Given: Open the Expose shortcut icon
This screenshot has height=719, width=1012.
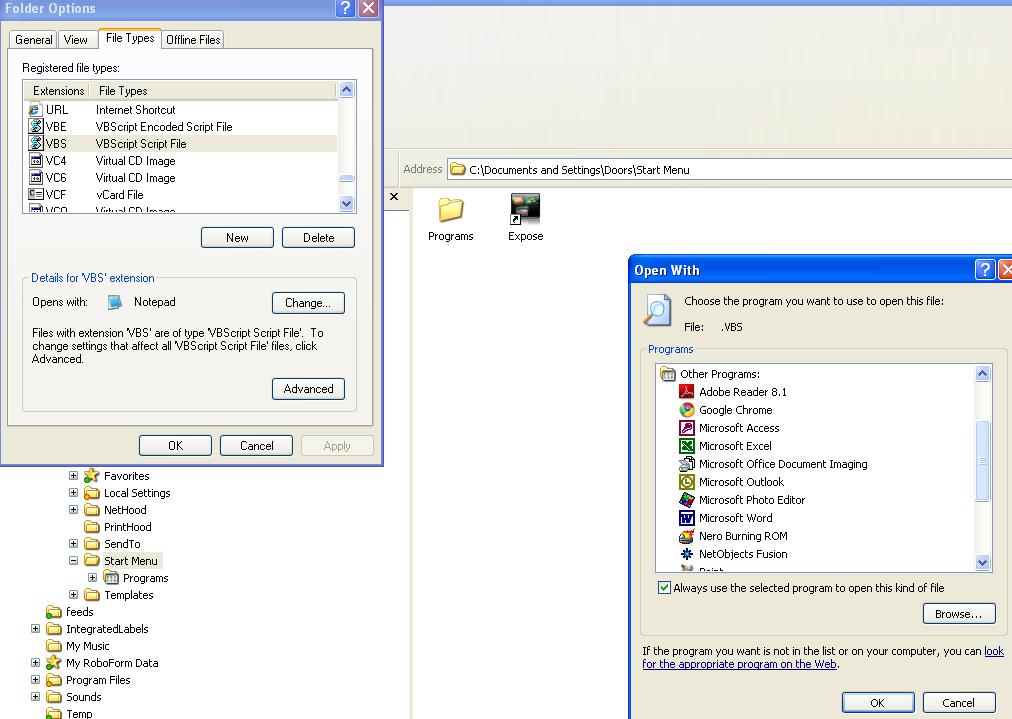Looking at the screenshot, I should [x=525, y=210].
